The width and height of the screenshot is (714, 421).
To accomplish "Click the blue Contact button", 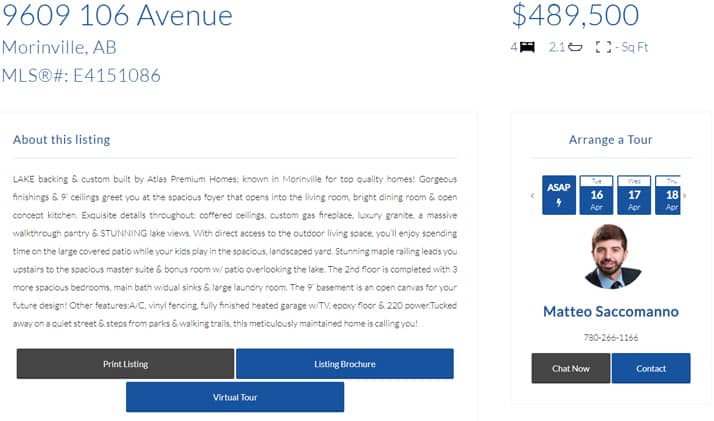I will pos(651,368).
